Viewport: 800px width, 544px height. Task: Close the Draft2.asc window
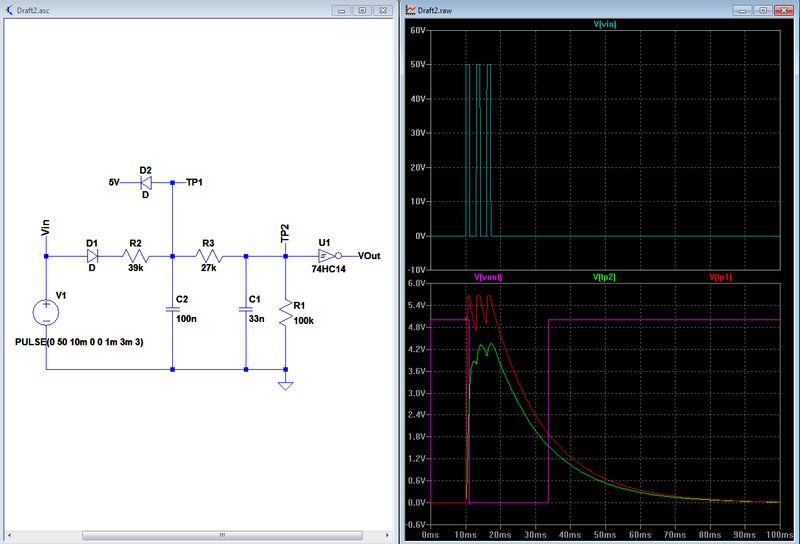point(382,10)
